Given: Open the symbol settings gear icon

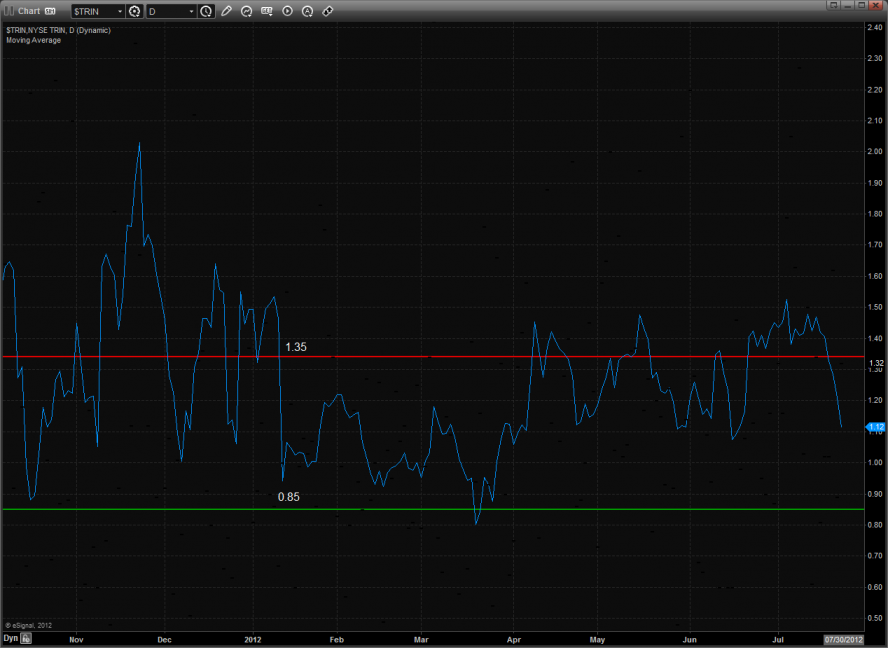Looking at the screenshot, I should coord(134,11).
